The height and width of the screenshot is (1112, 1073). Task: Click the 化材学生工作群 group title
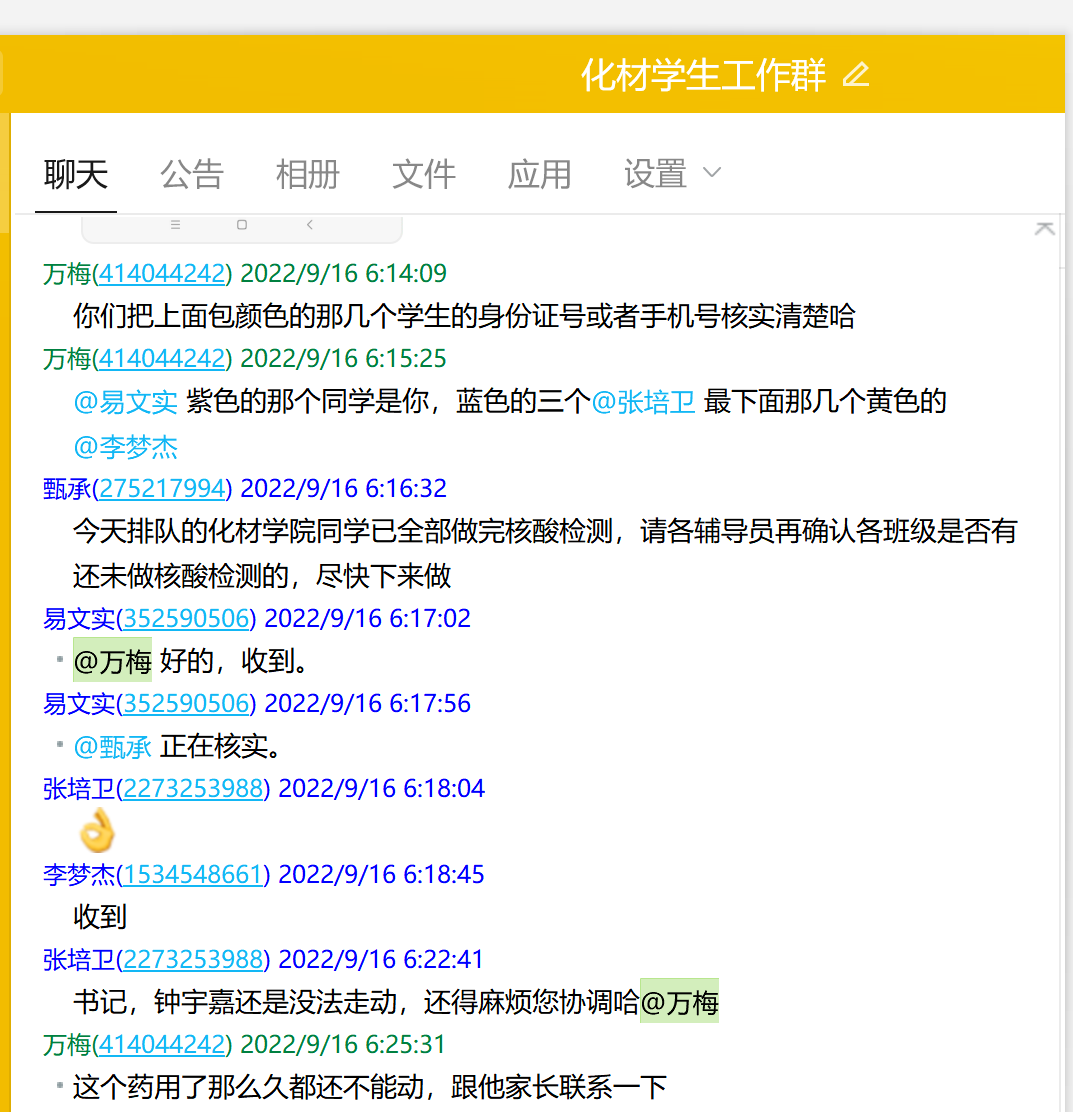704,75
